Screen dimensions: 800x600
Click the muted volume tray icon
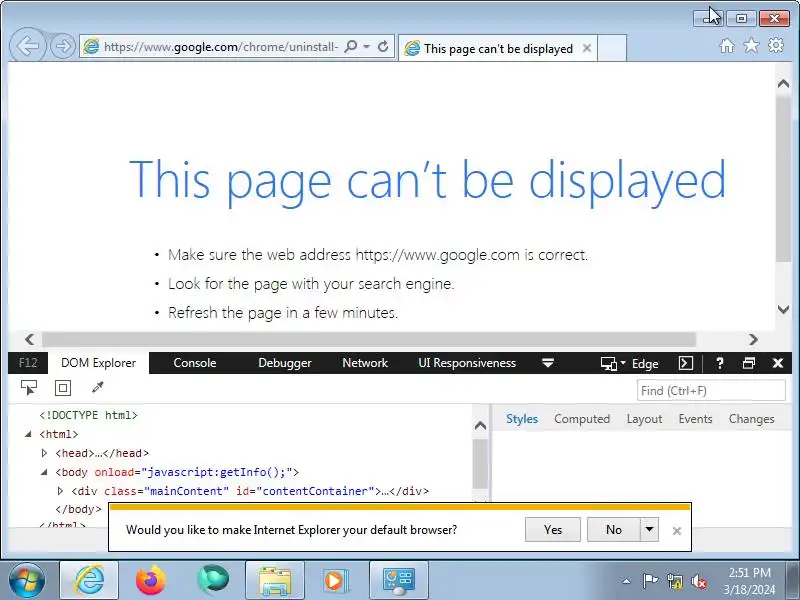coord(698,581)
